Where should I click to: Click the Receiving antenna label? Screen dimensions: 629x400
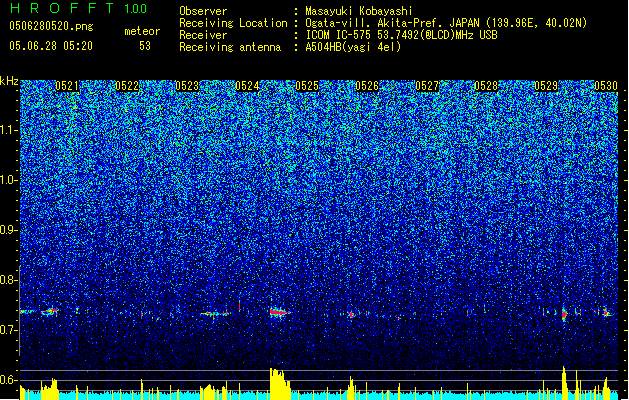[x=230, y=47]
